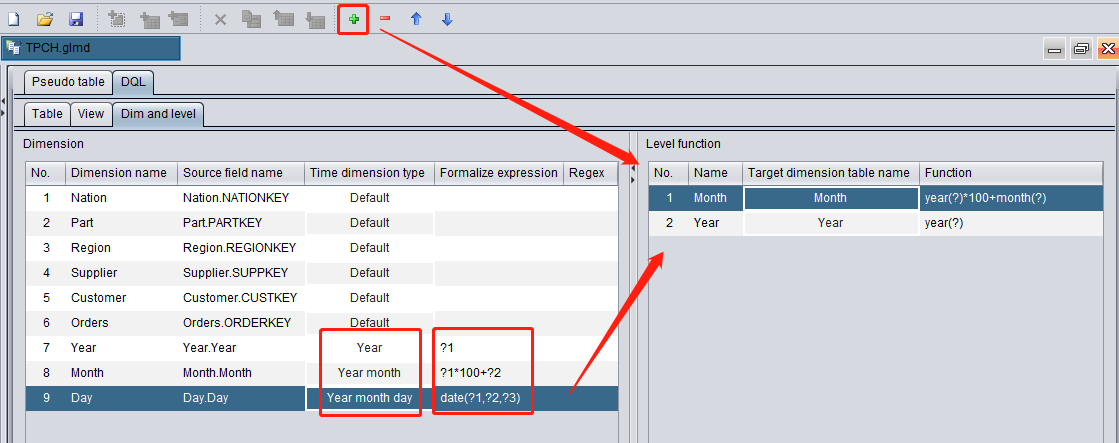
Task: Click the grayed move table up icon
Action: 284,20
